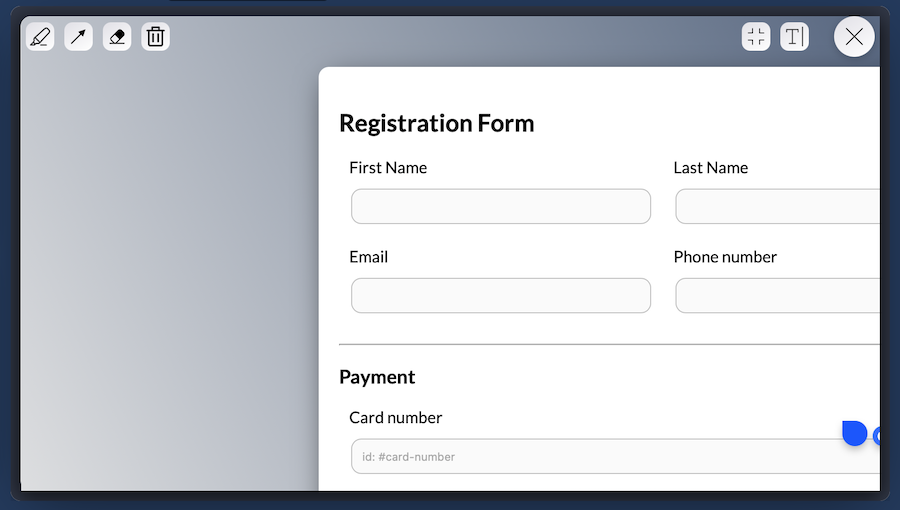Click the Phone number label

(x=725, y=257)
